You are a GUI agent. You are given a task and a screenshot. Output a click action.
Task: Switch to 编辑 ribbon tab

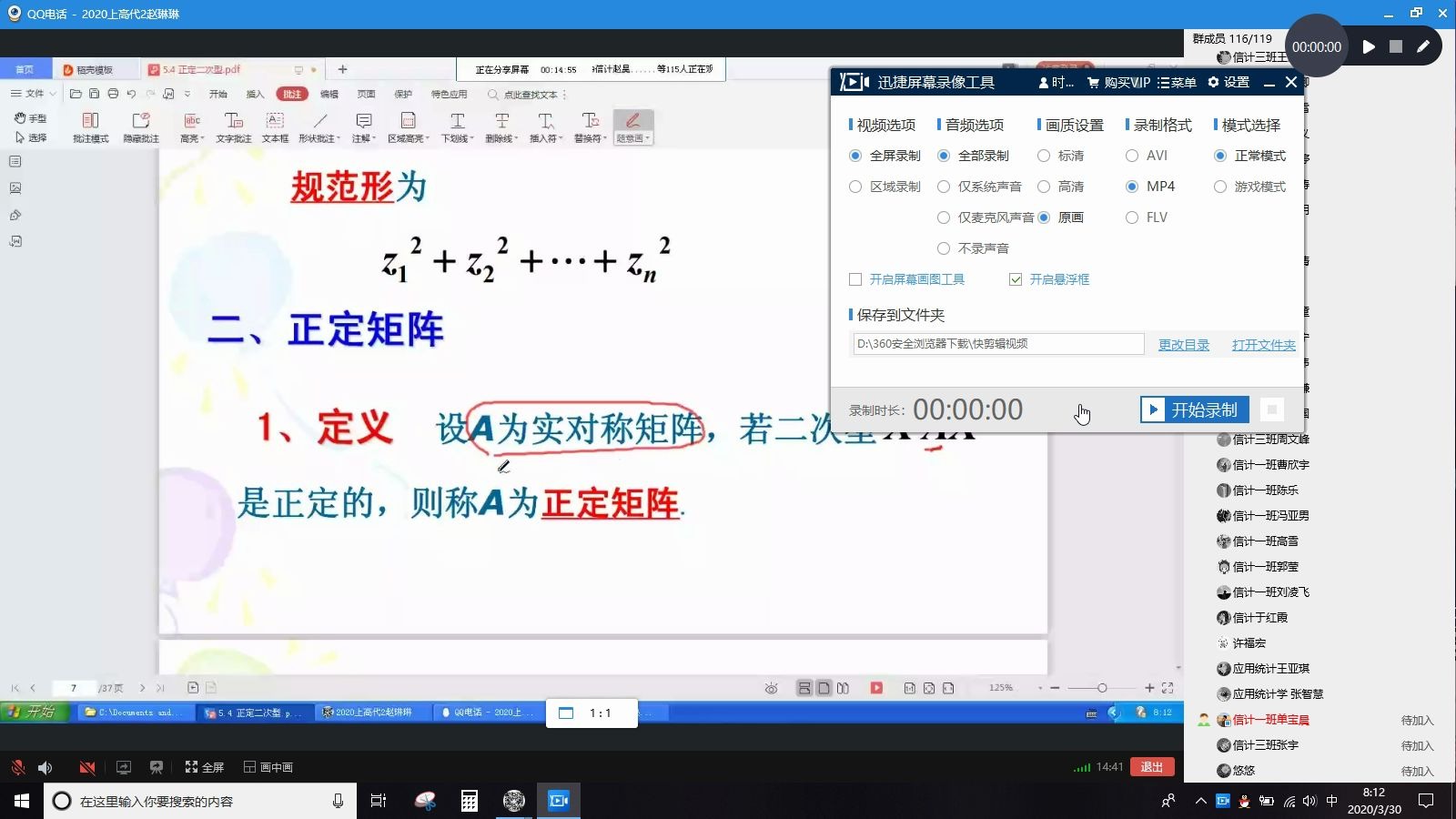(329, 94)
